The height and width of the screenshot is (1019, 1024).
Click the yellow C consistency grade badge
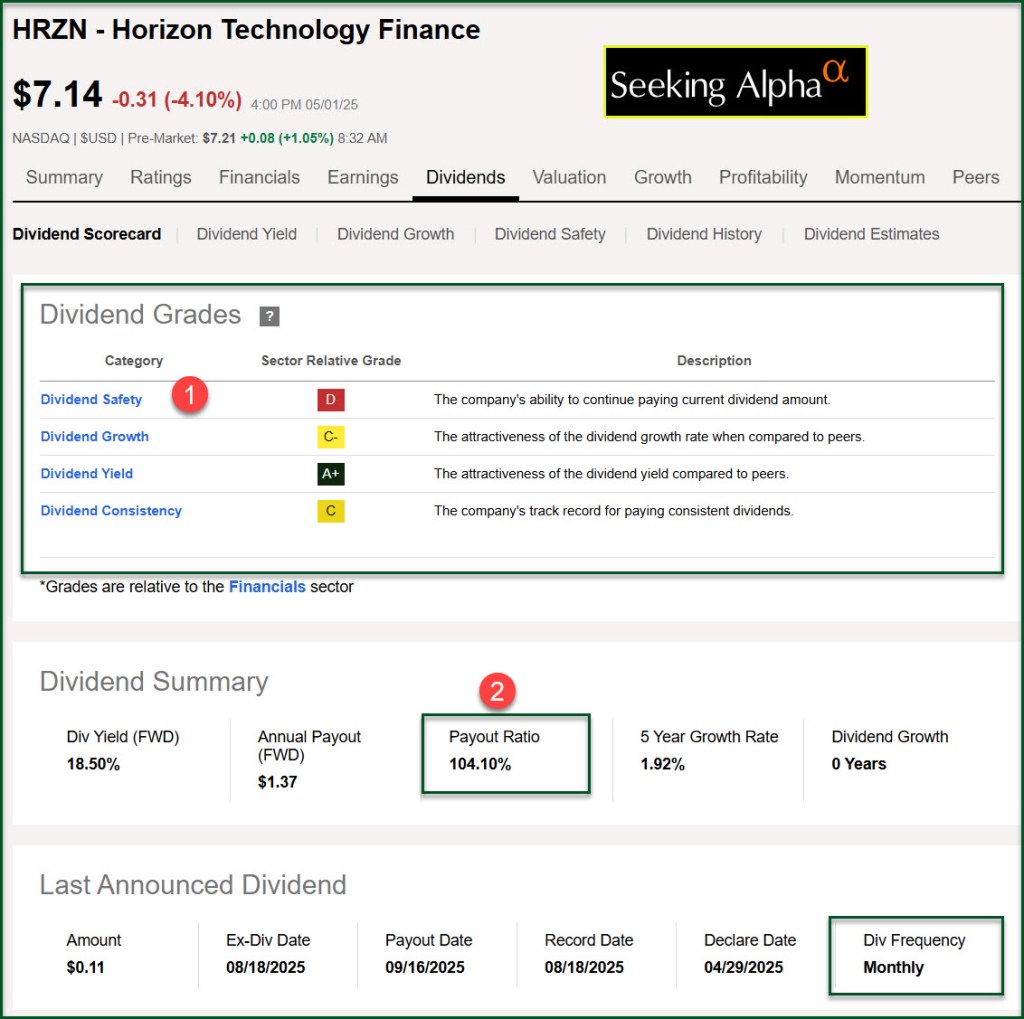[330, 511]
